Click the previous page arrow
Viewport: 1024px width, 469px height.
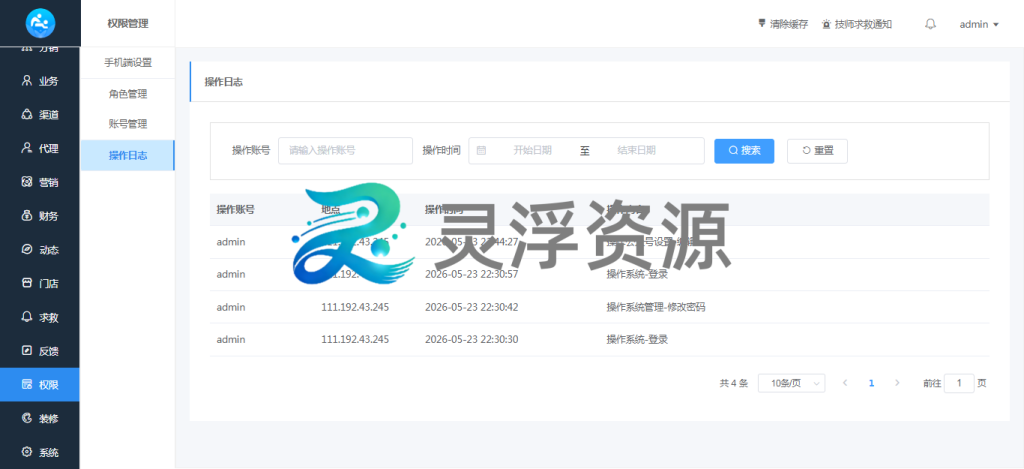845,383
